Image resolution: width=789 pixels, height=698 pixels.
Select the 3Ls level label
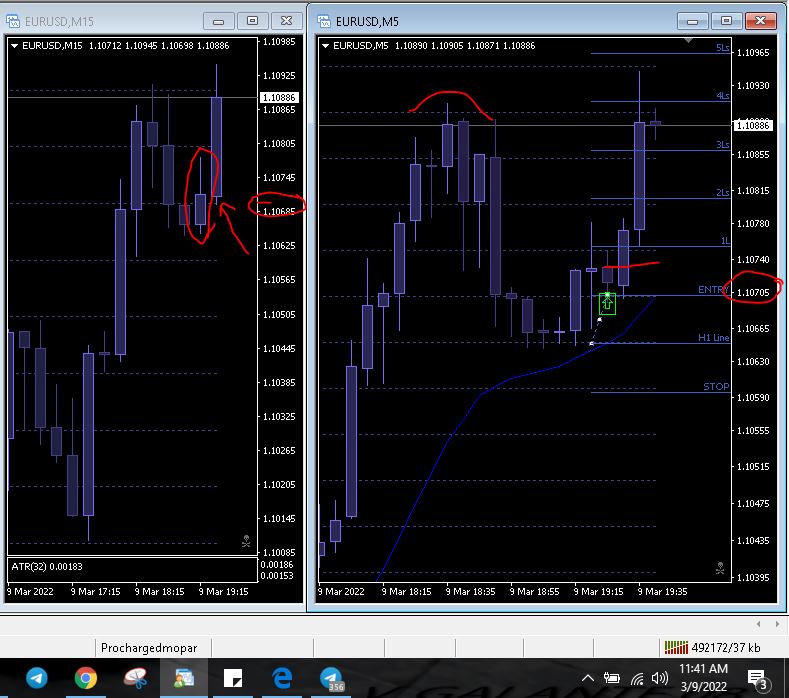coord(723,145)
